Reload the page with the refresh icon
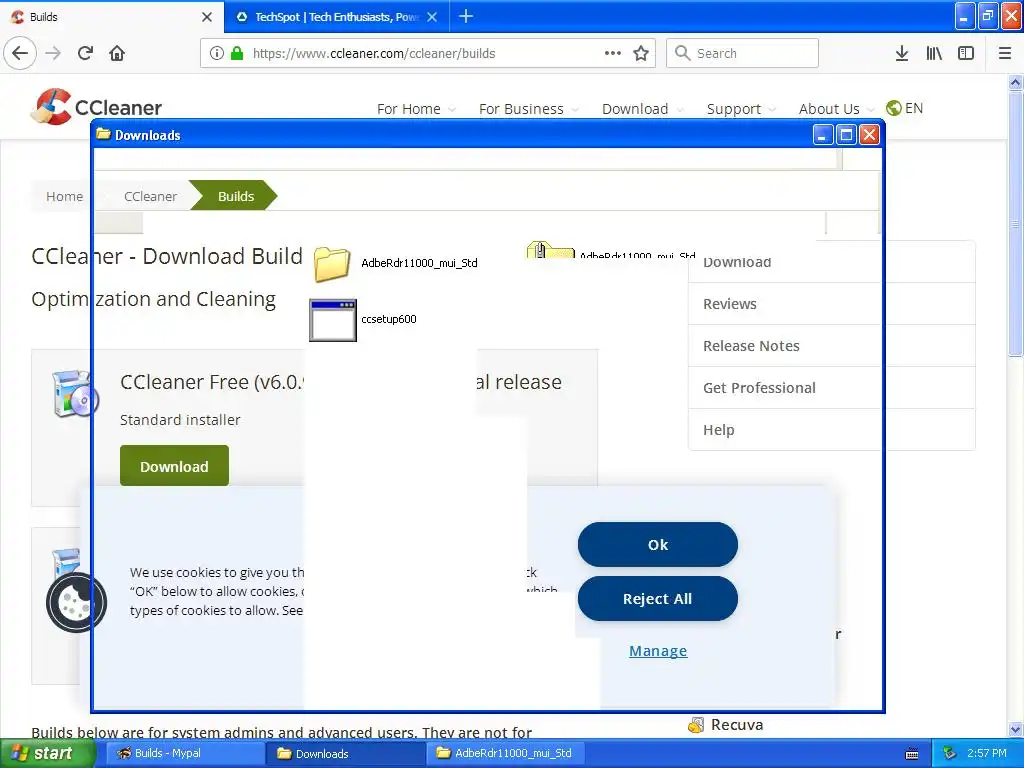 click(86, 53)
